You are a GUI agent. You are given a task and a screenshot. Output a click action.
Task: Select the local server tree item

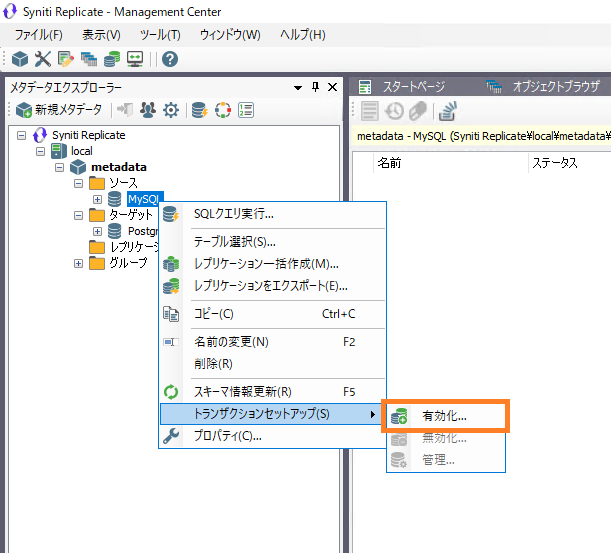coord(81,151)
